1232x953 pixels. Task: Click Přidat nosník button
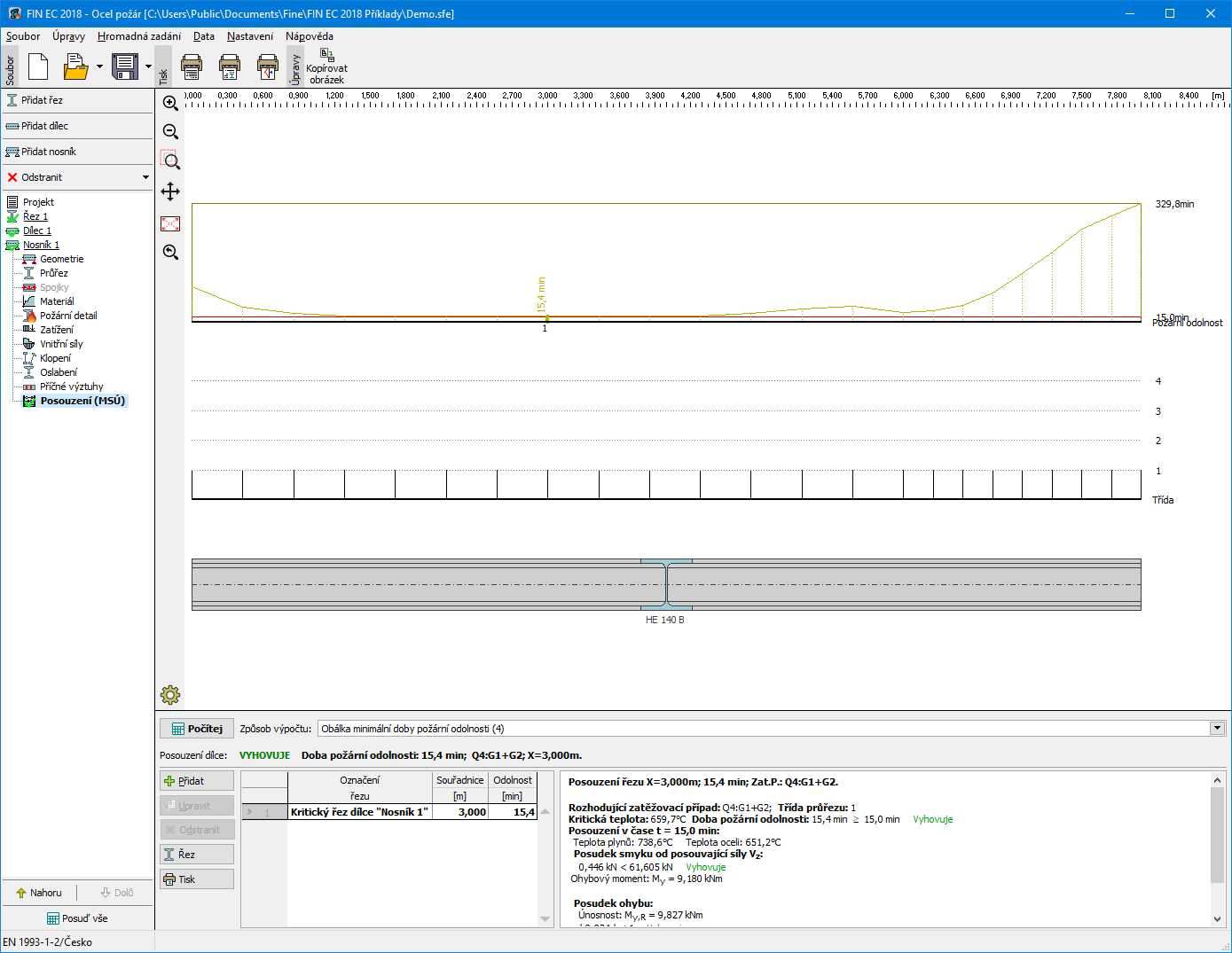pos(77,152)
